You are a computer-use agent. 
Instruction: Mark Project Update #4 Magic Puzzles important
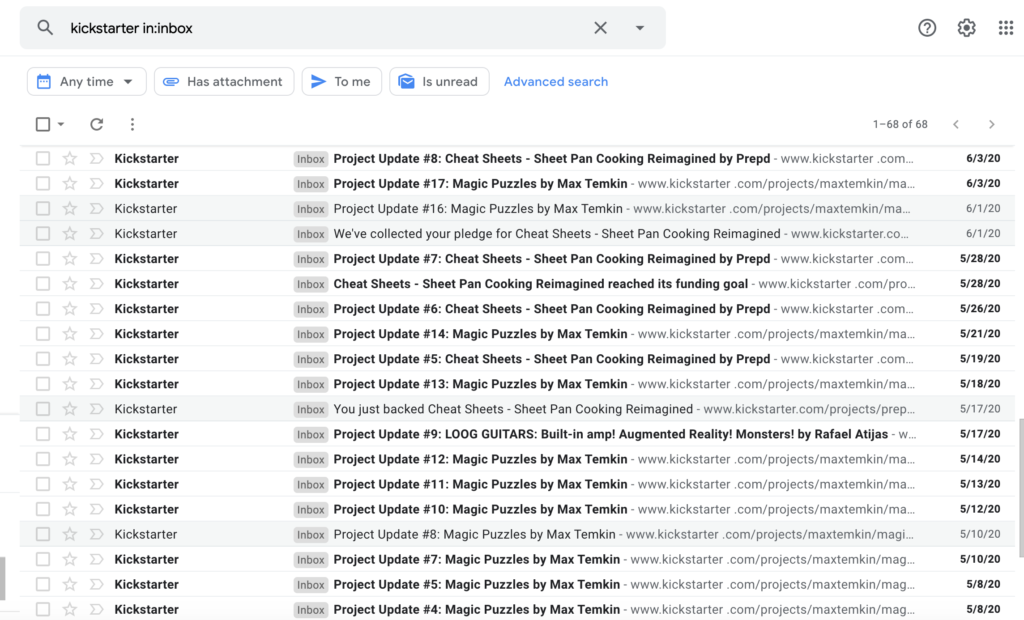tap(97, 609)
